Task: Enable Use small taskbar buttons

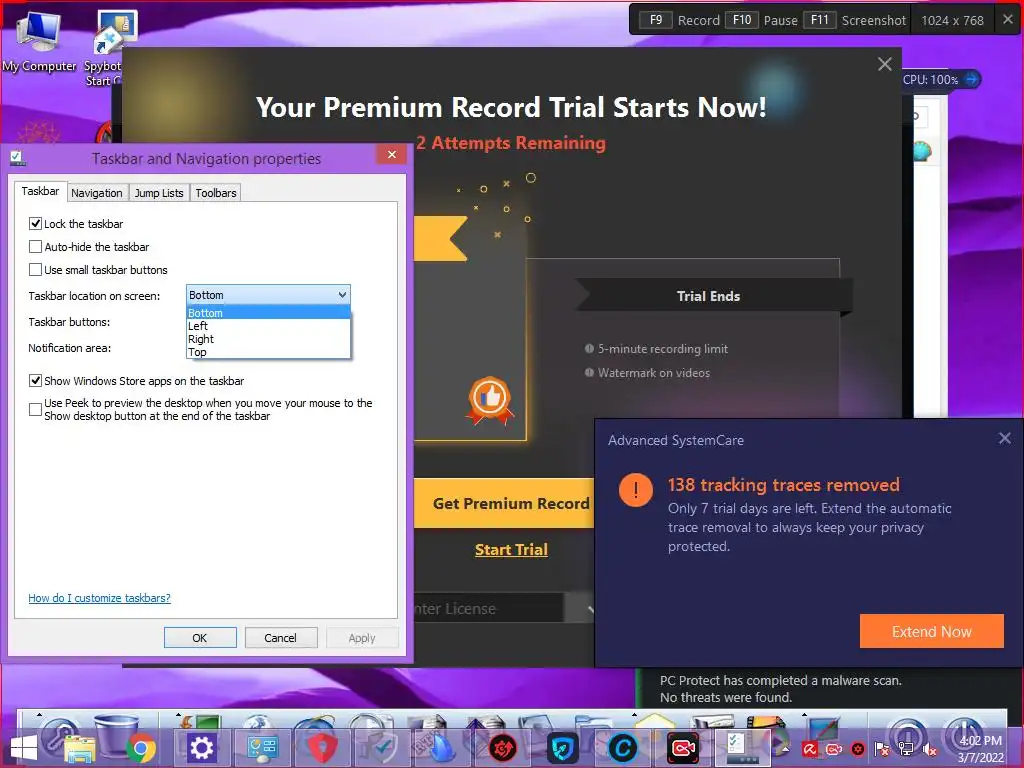Action: [36, 270]
